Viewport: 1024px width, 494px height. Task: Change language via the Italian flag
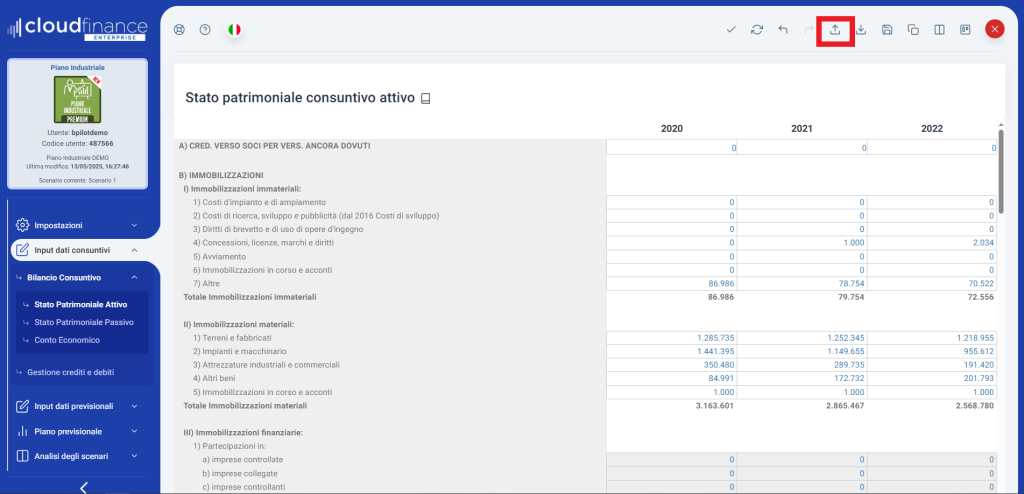(x=234, y=29)
